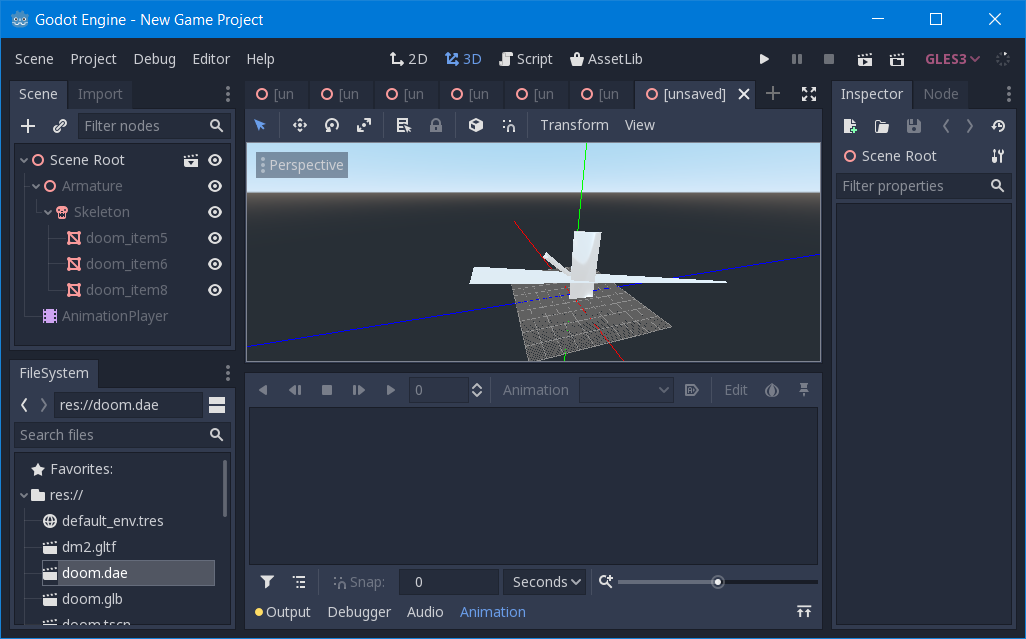The height and width of the screenshot is (639, 1026).
Task: Instance a scene via the chain link icon
Action: (x=59, y=126)
